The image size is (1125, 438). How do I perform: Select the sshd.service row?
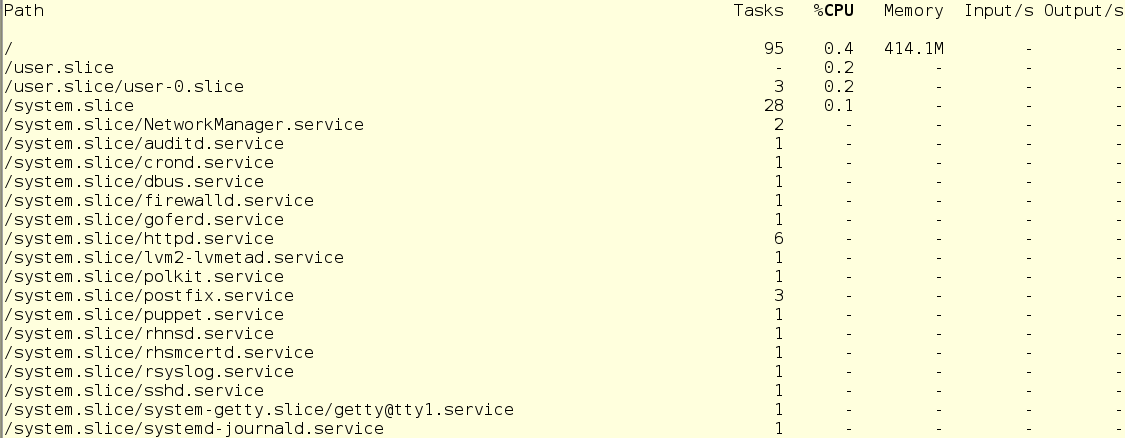[x=562, y=391]
